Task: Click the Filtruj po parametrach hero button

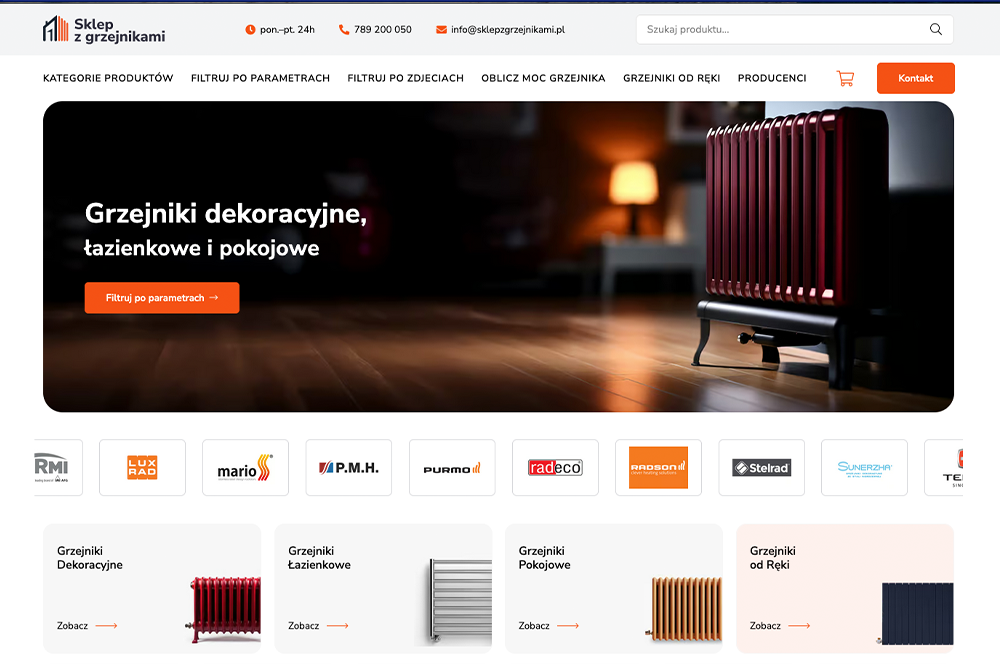Action: 162,298
